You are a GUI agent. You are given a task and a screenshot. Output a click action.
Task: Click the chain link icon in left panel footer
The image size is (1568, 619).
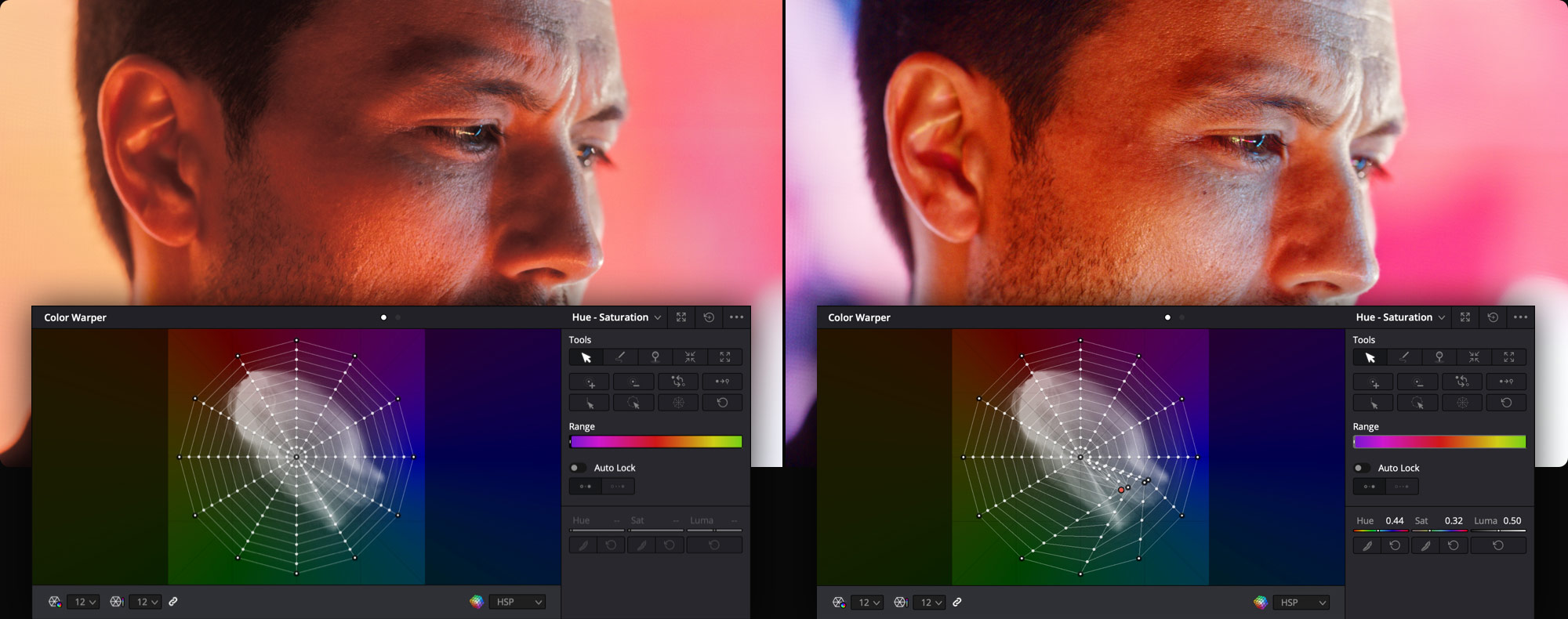pyautogui.click(x=173, y=602)
